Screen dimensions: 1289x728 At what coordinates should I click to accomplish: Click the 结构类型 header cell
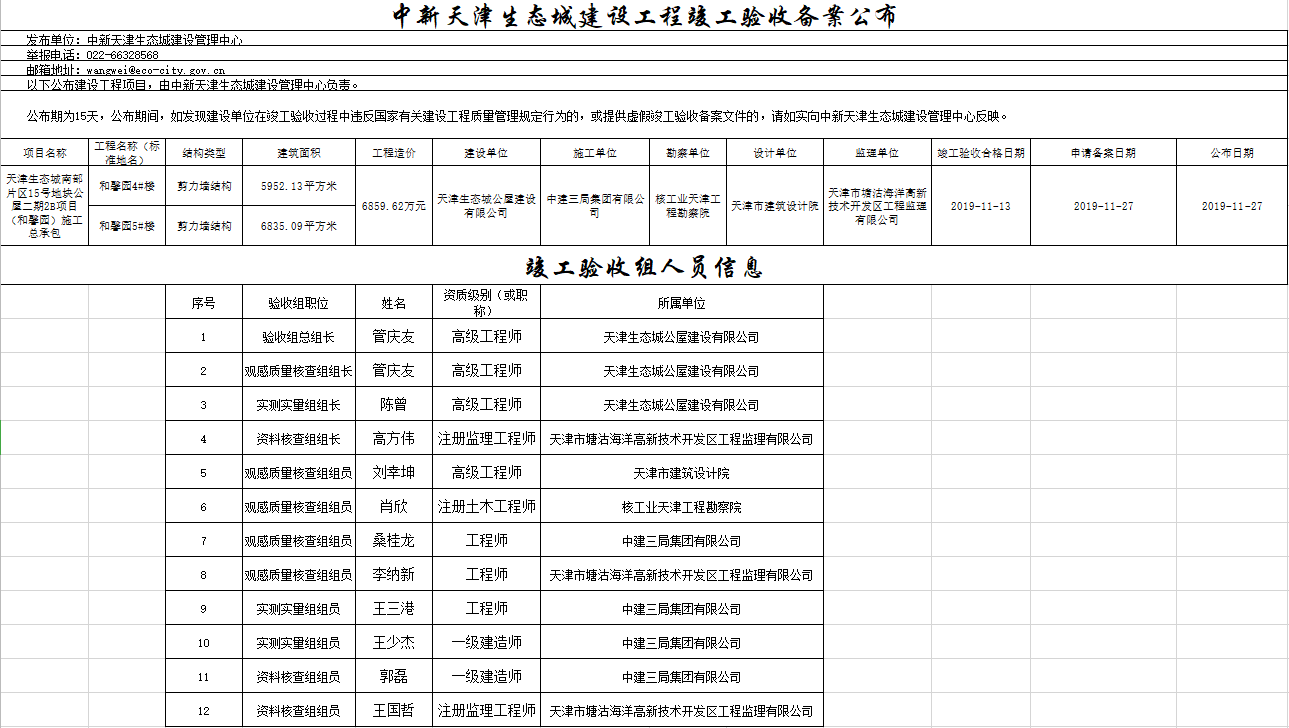coord(204,153)
